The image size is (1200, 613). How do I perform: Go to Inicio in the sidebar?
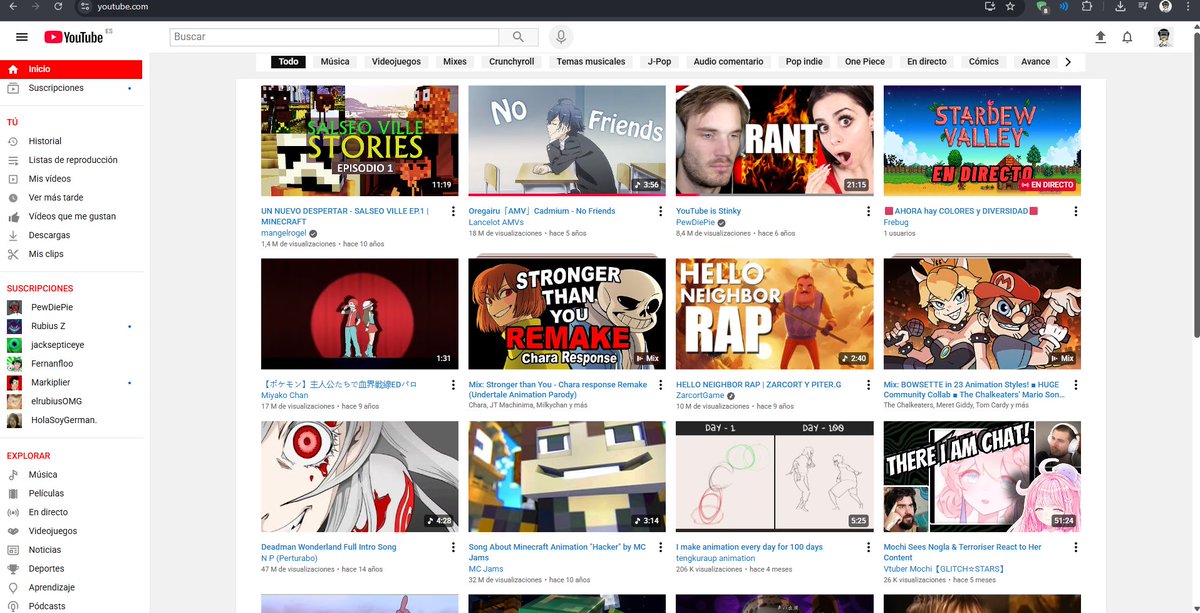pos(71,70)
